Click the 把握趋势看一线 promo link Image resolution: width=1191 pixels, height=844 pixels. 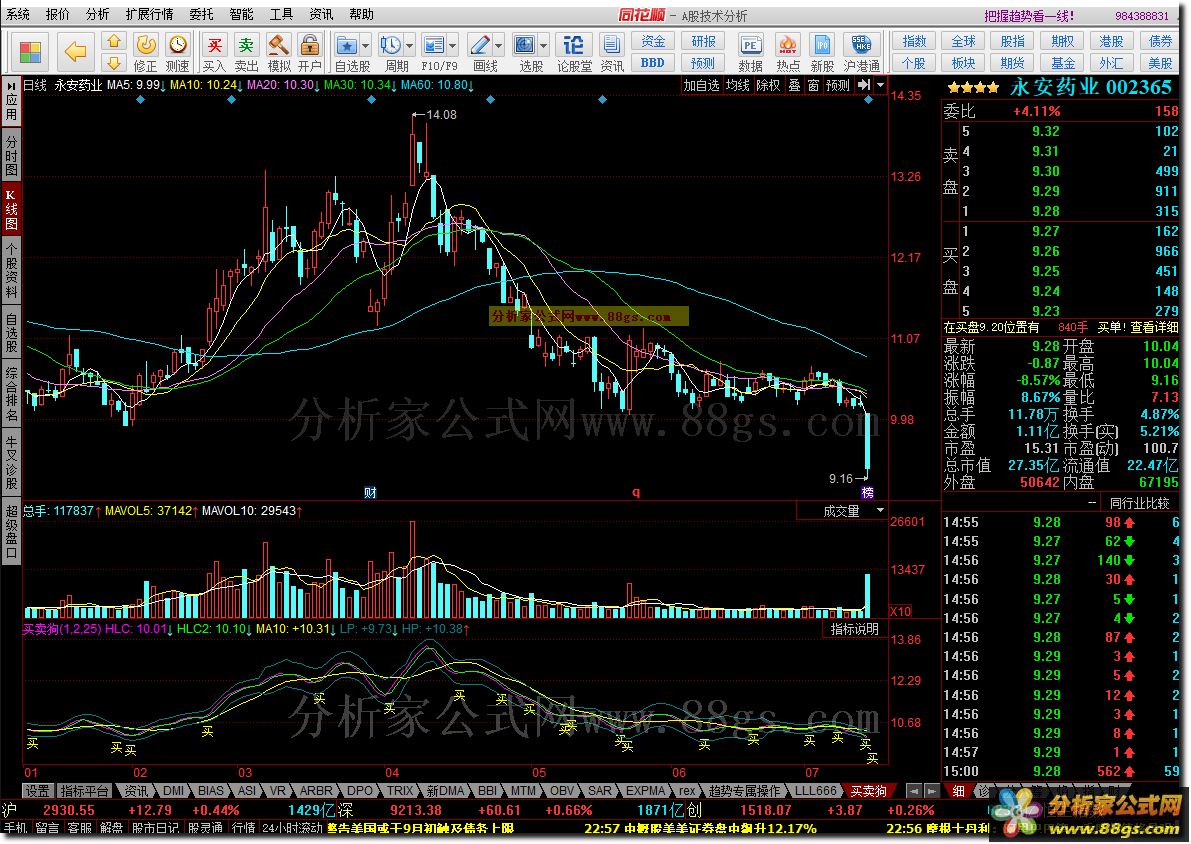click(x=1029, y=15)
